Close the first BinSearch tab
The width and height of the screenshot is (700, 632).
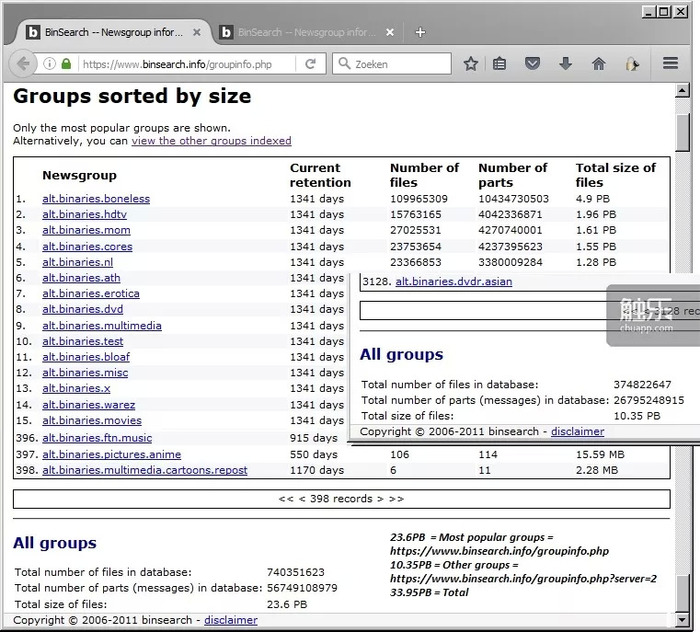196,32
